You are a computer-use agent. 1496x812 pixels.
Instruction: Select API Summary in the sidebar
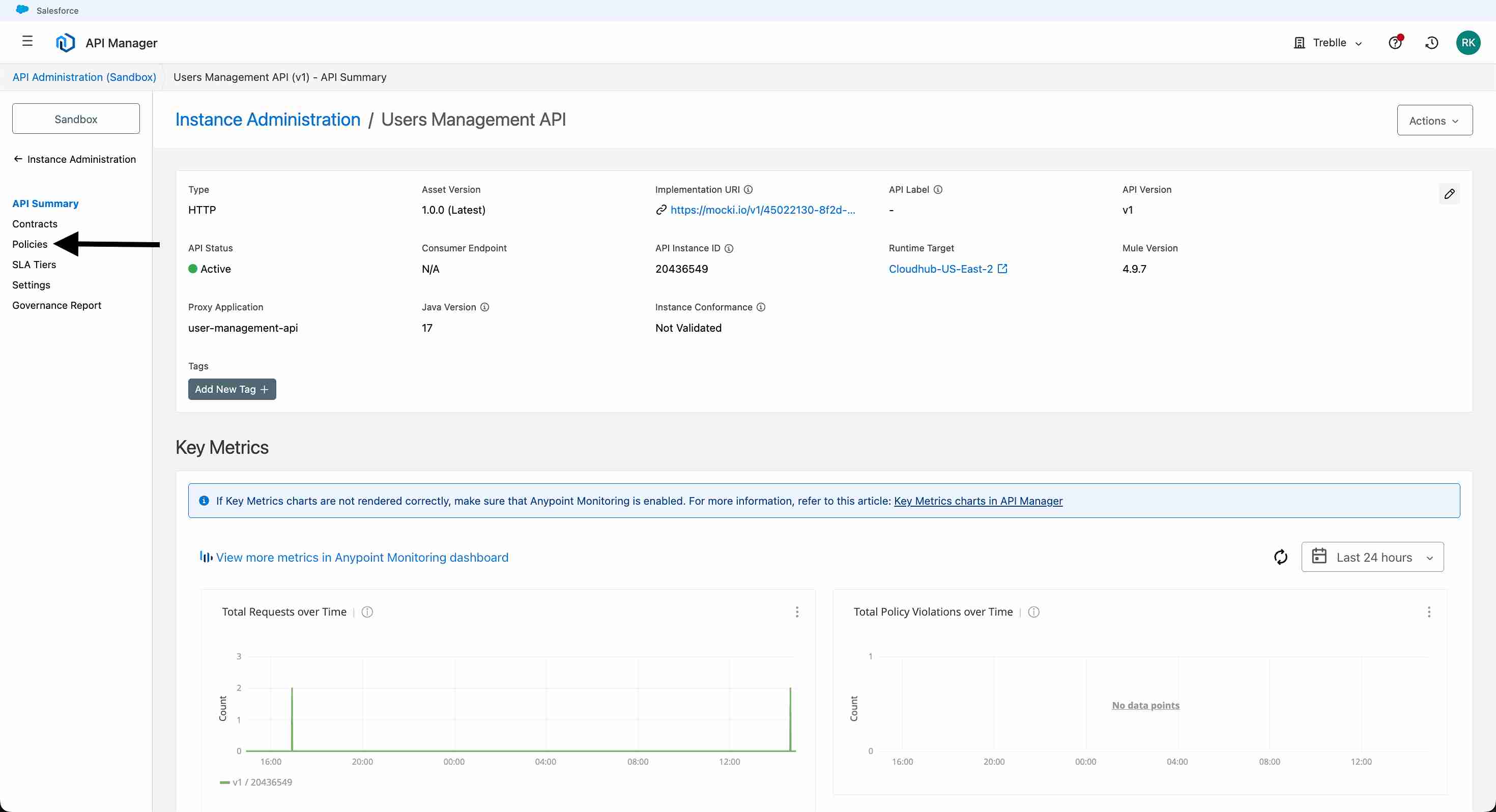click(x=45, y=204)
